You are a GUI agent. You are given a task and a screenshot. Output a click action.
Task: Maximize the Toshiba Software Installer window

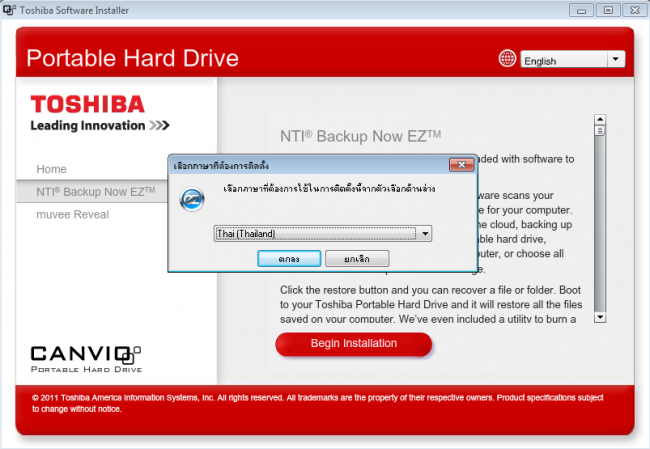(x=608, y=10)
